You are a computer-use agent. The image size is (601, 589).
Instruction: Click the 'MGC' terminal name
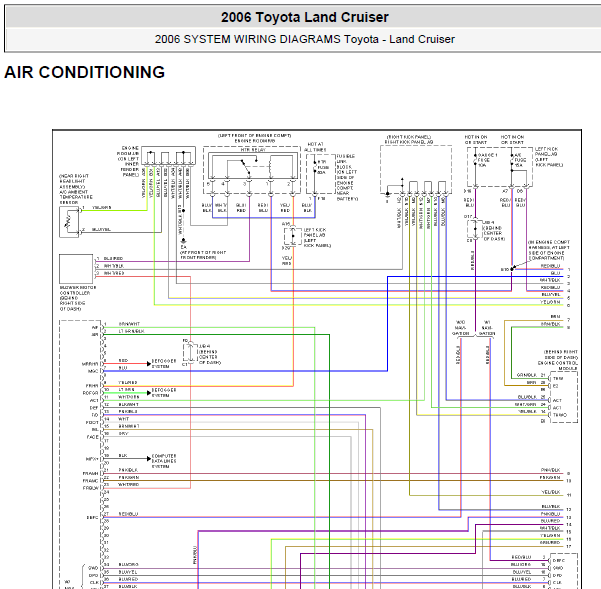tap(93, 371)
